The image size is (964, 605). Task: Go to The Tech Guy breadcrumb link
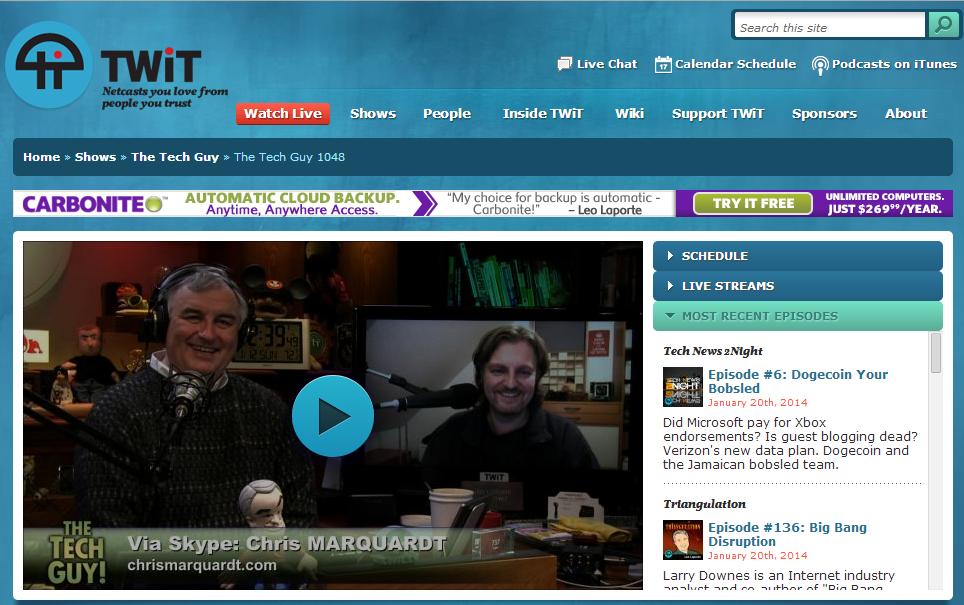coord(175,157)
